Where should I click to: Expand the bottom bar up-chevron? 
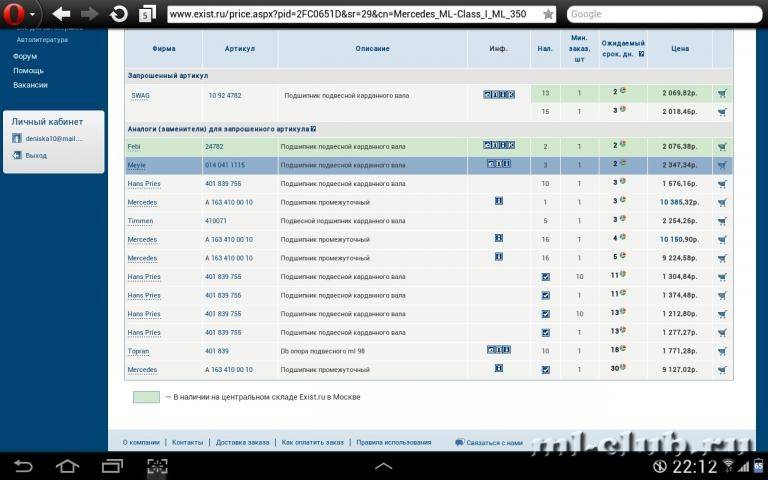(384, 466)
